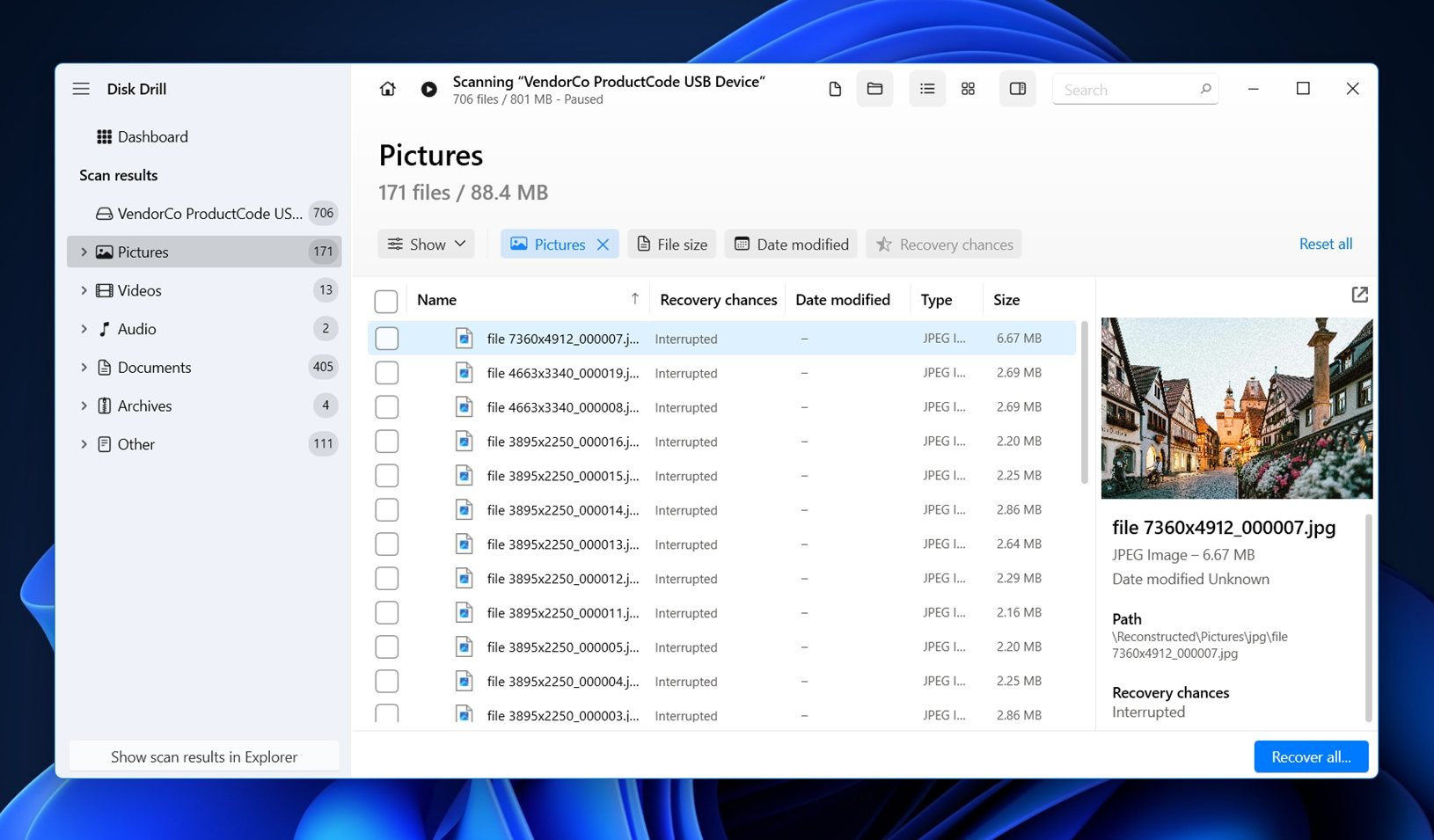Select Archives in scan results

point(145,406)
